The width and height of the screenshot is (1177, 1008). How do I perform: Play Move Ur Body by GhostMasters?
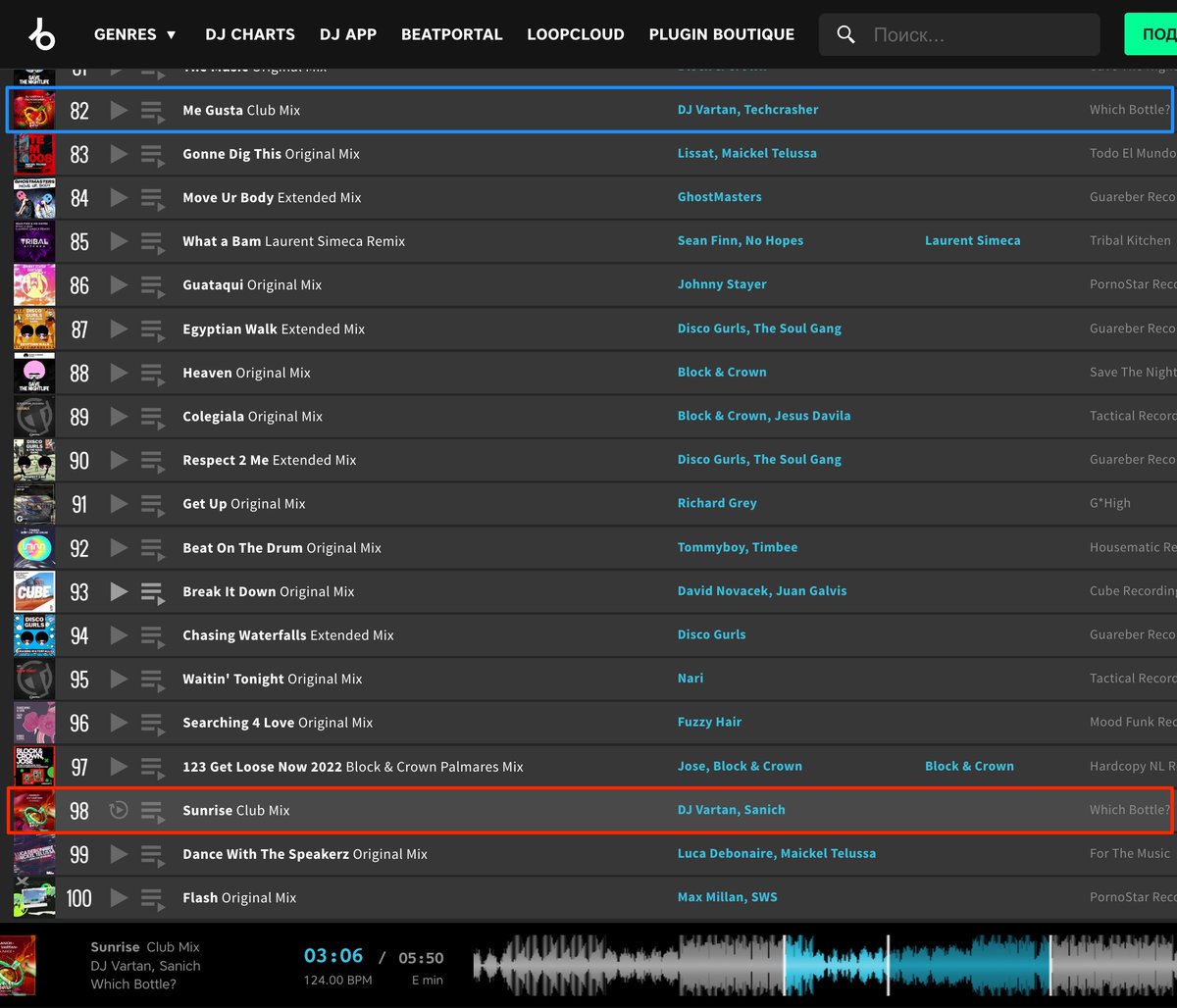click(118, 197)
